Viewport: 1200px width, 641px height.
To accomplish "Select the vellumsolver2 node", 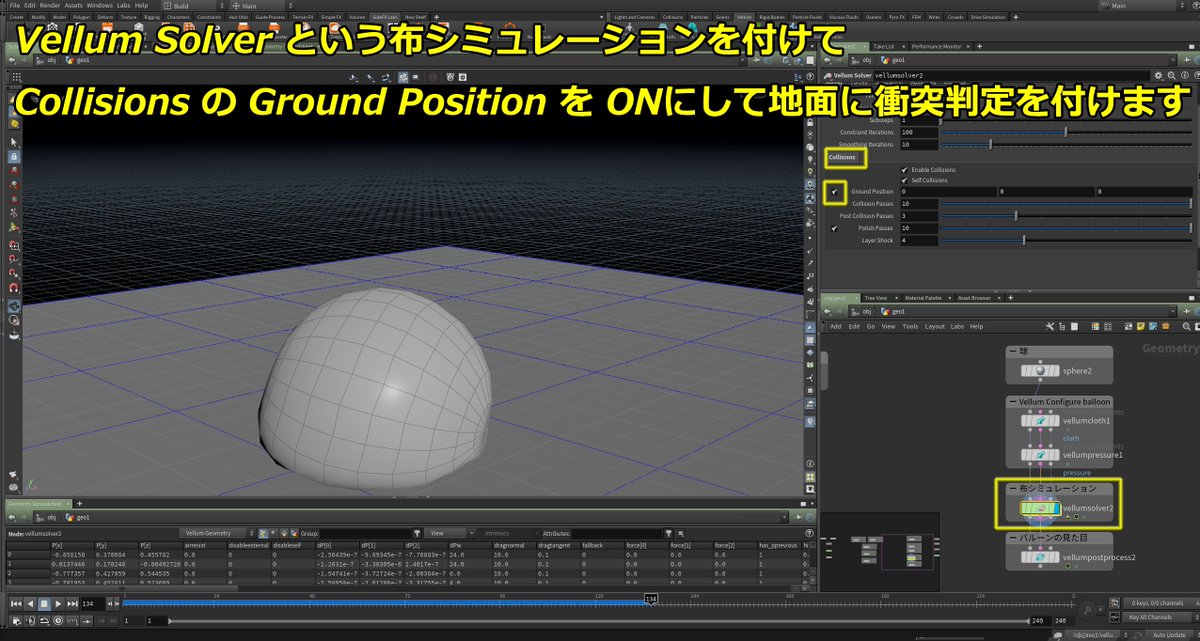I will (x=1041, y=509).
